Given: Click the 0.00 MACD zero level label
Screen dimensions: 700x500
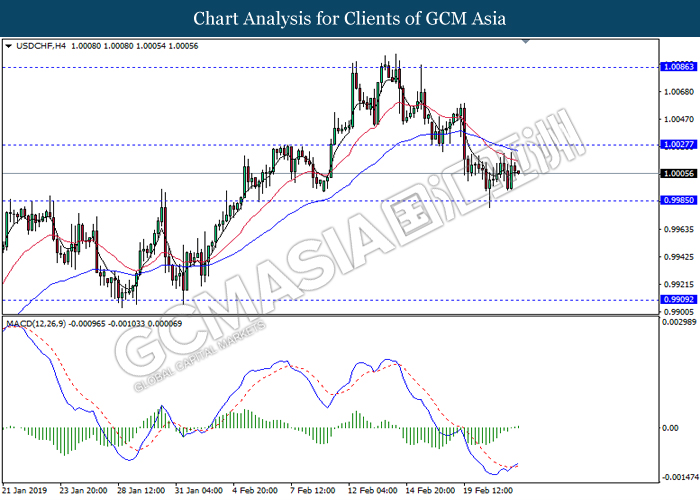Looking at the screenshot, I should [670, 428].
